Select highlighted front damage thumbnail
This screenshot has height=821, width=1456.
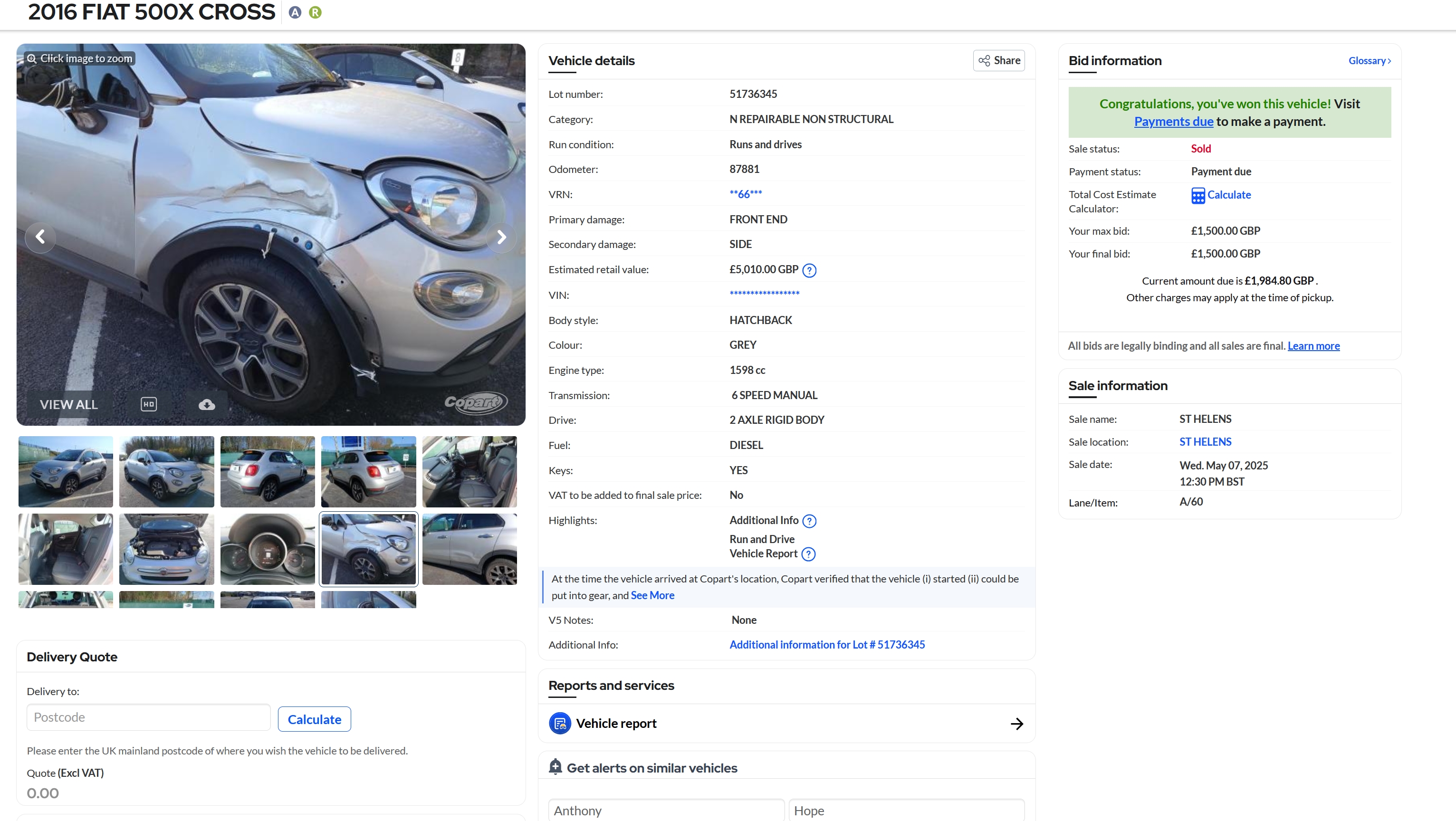pos(369,549)
